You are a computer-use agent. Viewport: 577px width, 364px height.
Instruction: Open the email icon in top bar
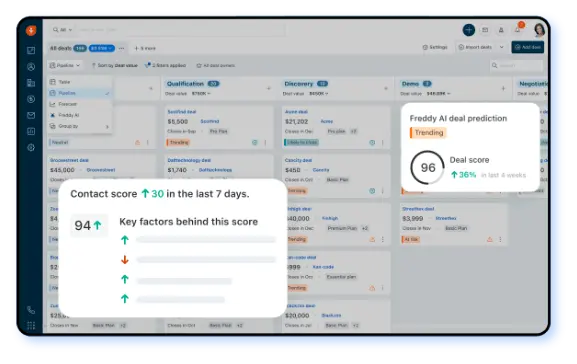click(x=485, y=30)
